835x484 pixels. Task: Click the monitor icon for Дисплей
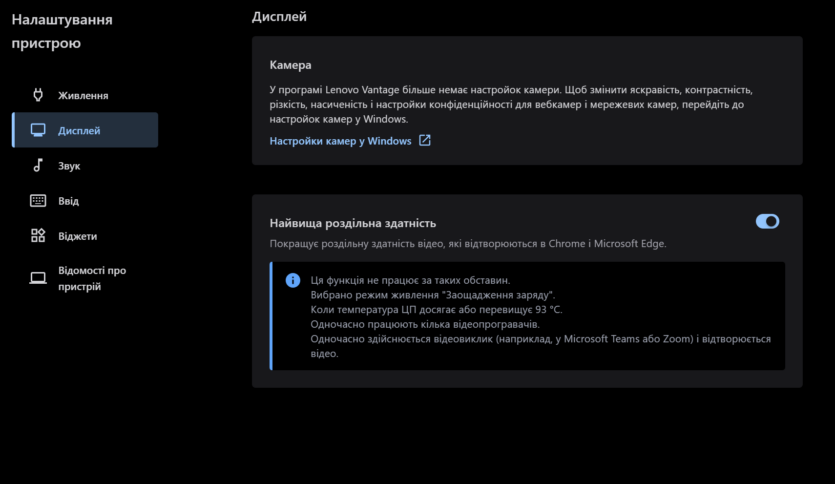[38, 130]
